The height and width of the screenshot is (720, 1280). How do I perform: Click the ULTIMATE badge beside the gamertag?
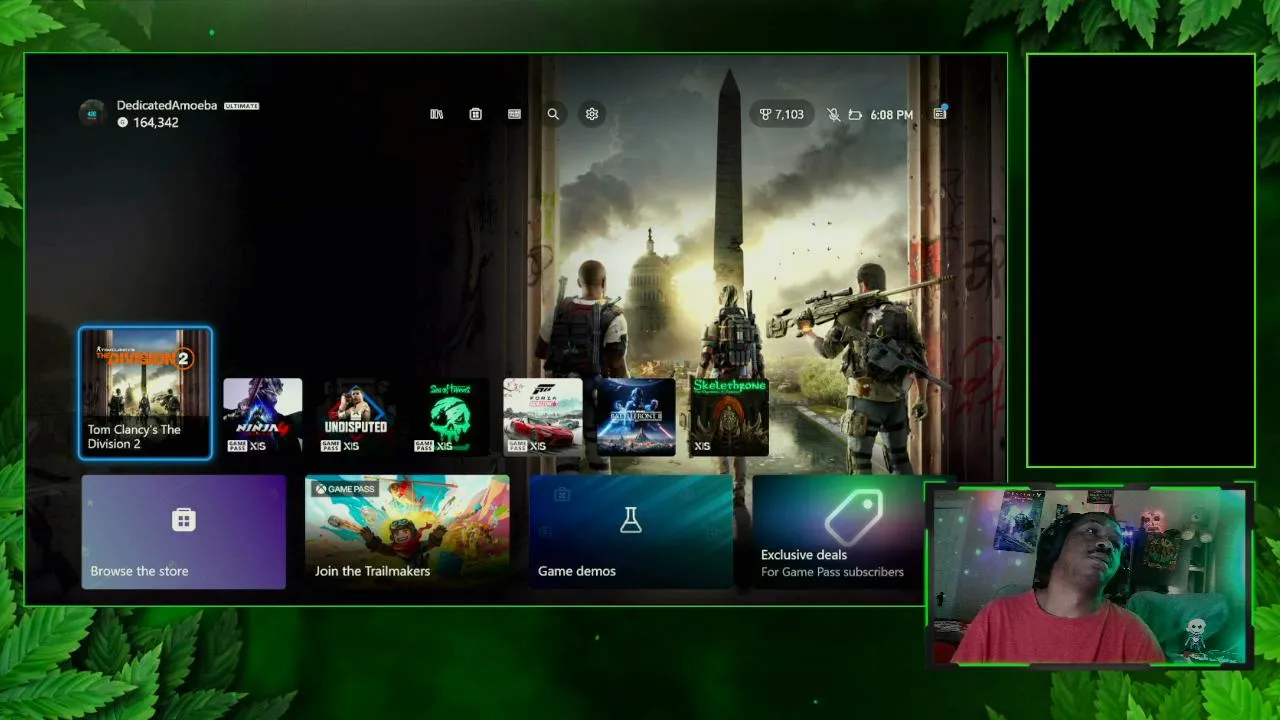(242, 106)
